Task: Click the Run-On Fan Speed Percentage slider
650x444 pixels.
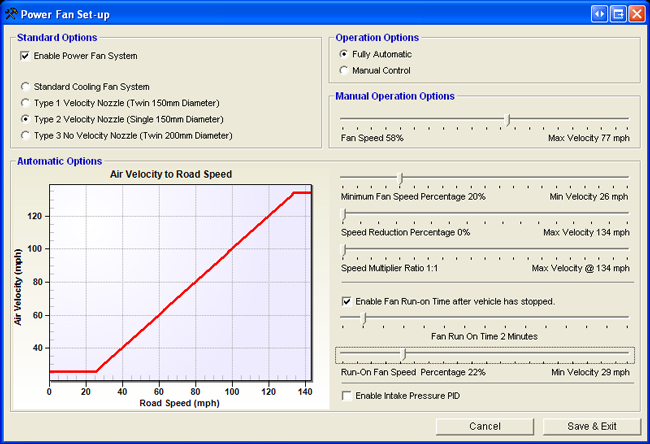Action: pyautogui.click(x=403, y=355)
